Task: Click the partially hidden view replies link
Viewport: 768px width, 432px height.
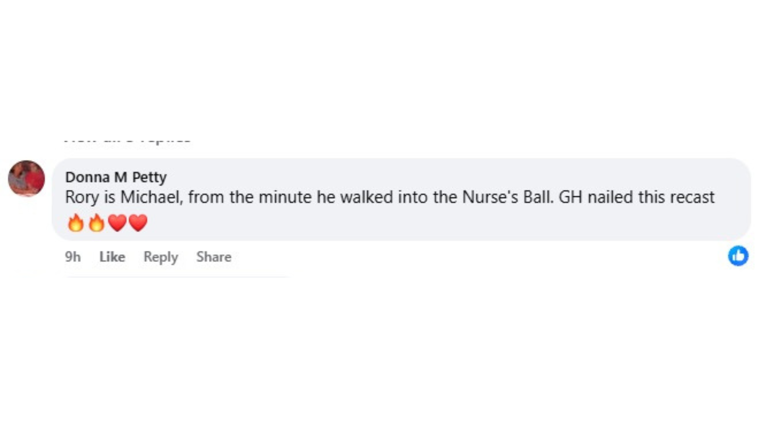Action: pos(128,138)
